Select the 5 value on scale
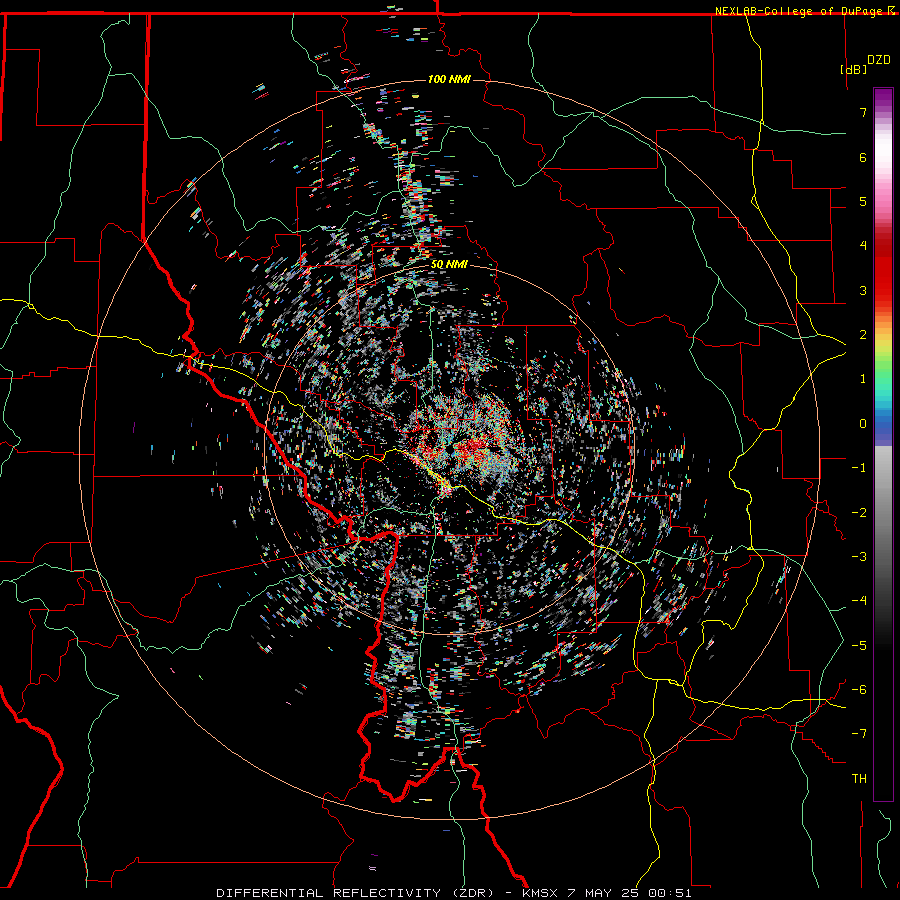The height and width of the screenshot is (900, 900). click(x=863, y=201)
